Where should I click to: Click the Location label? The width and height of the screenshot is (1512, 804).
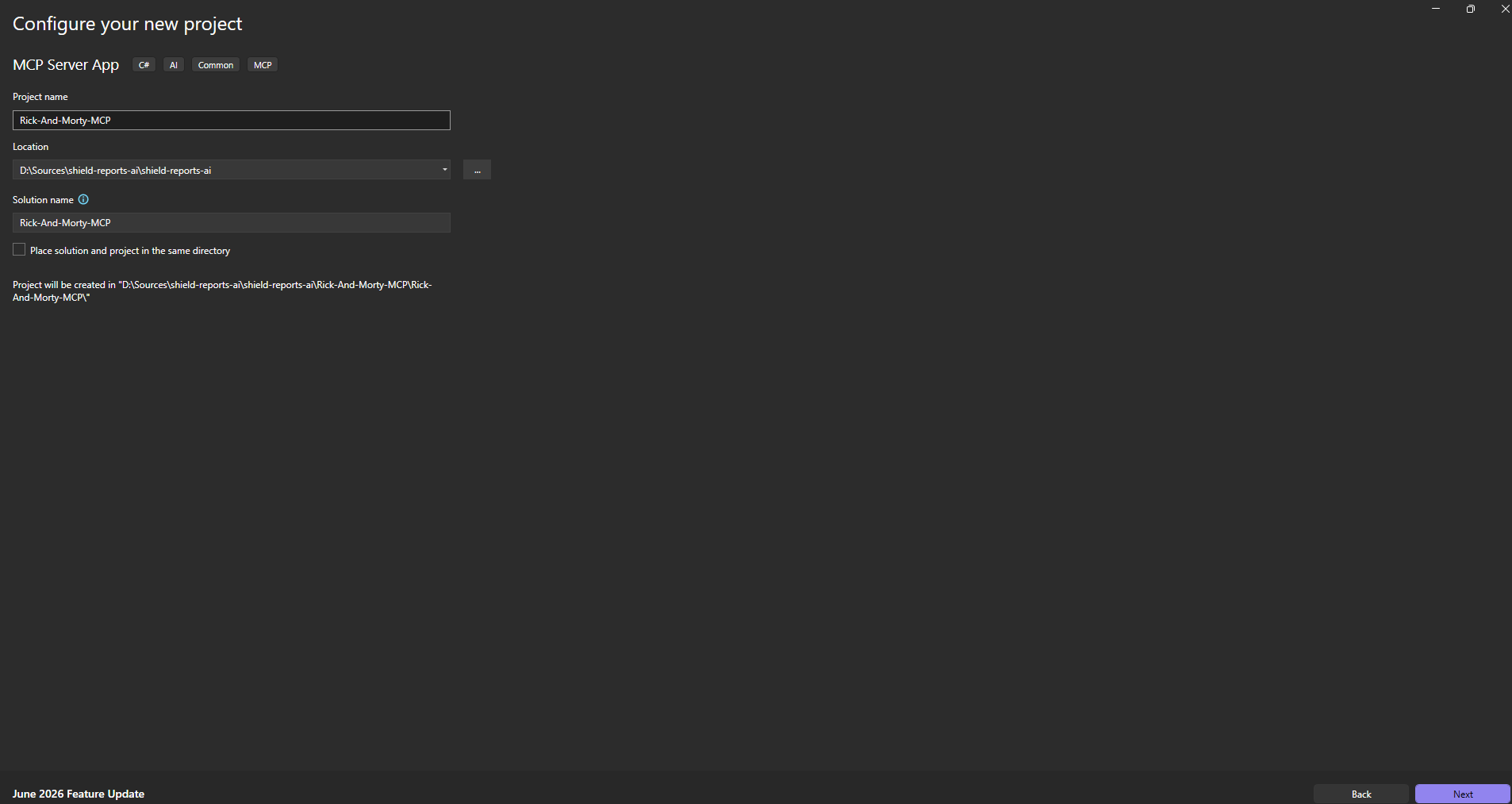click(x=31, y=147)
